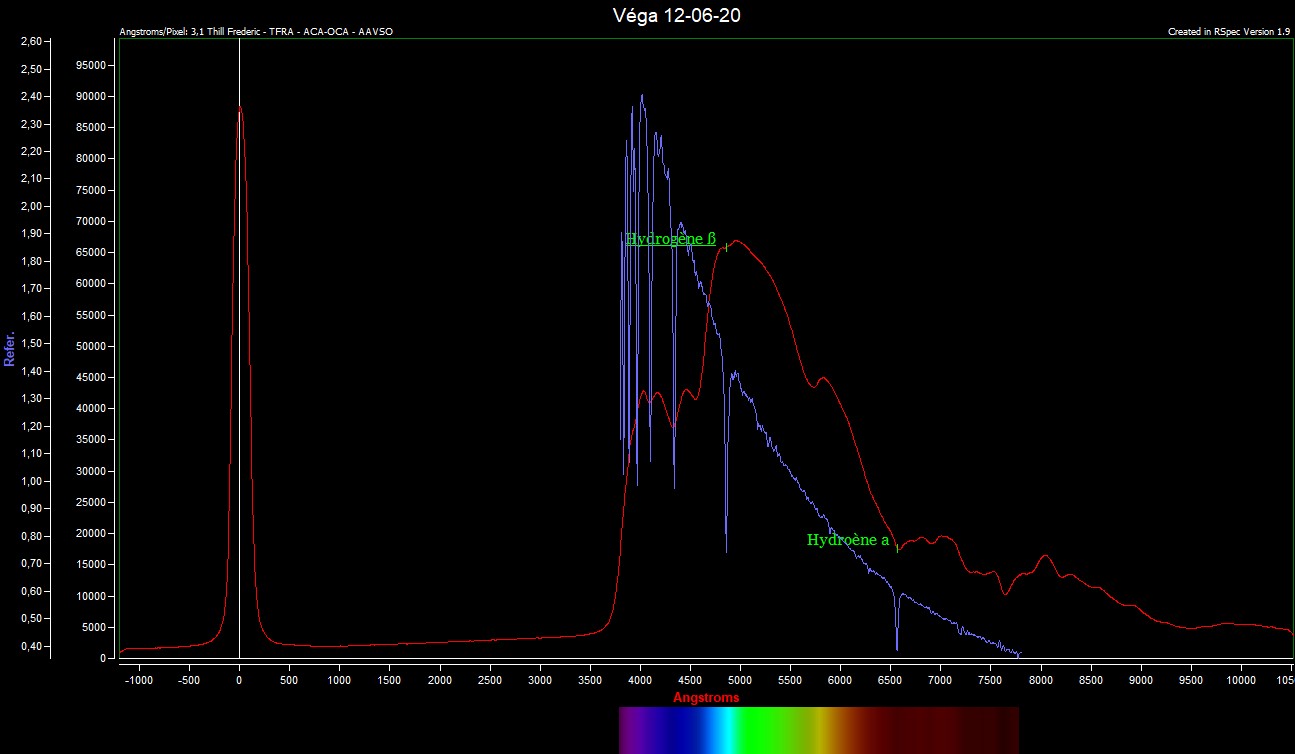This screenshot has height=754, width=1295.
Task: Click the Created in RSpec Version text
Action: (1228, 32)
